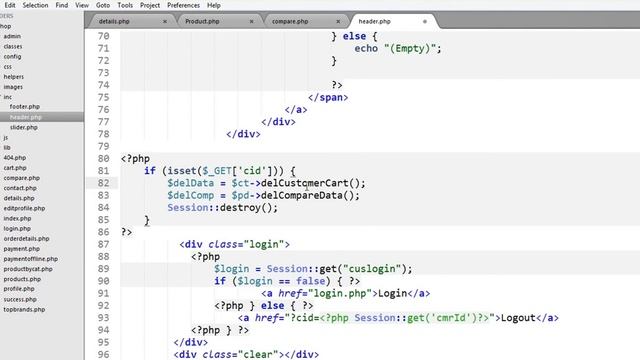
Task: Open footer.php in the sidebar
Action: pyautogui.click(x=24, y=107)
